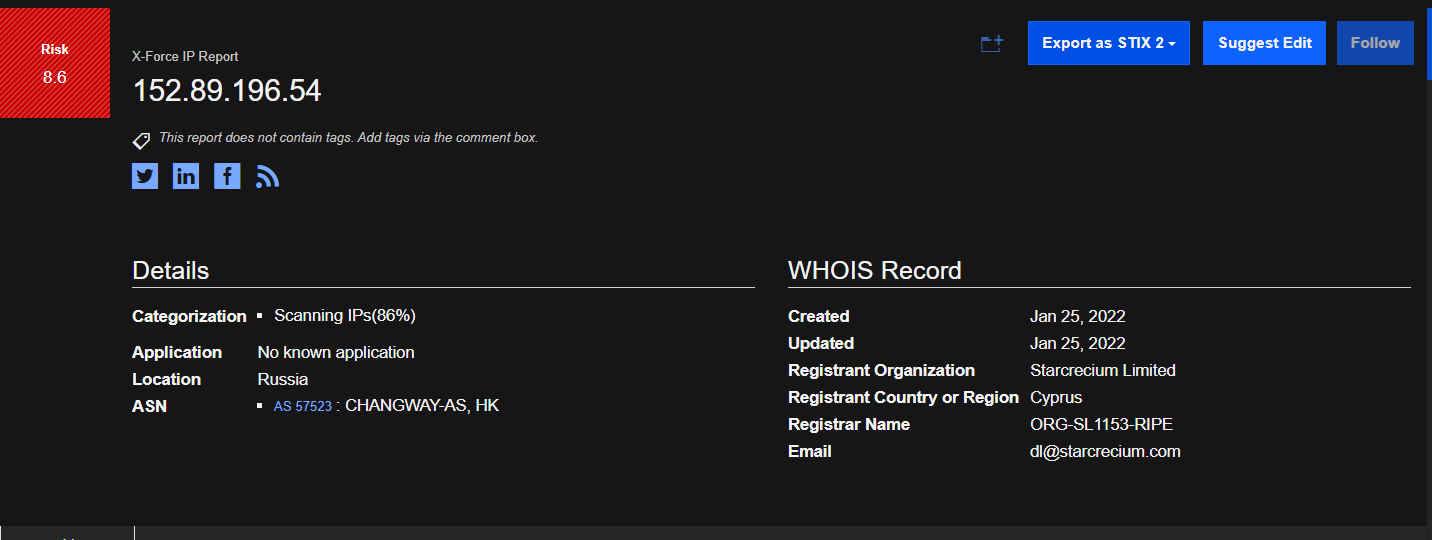Share report via the Facebook icon
Image resolution: width=1432 pixels, height=540 pixels.
tap(227, 177)
